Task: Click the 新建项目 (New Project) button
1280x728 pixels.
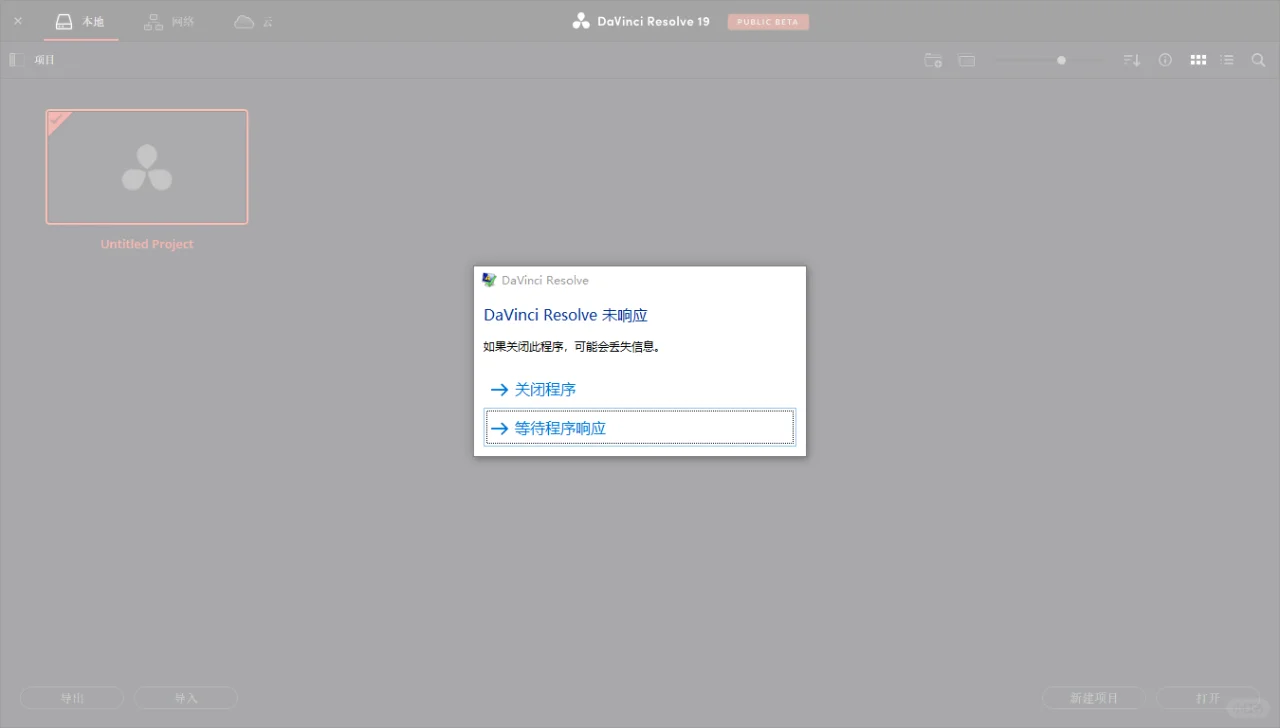Action: pyautogui.click(x=1094, y=698)
